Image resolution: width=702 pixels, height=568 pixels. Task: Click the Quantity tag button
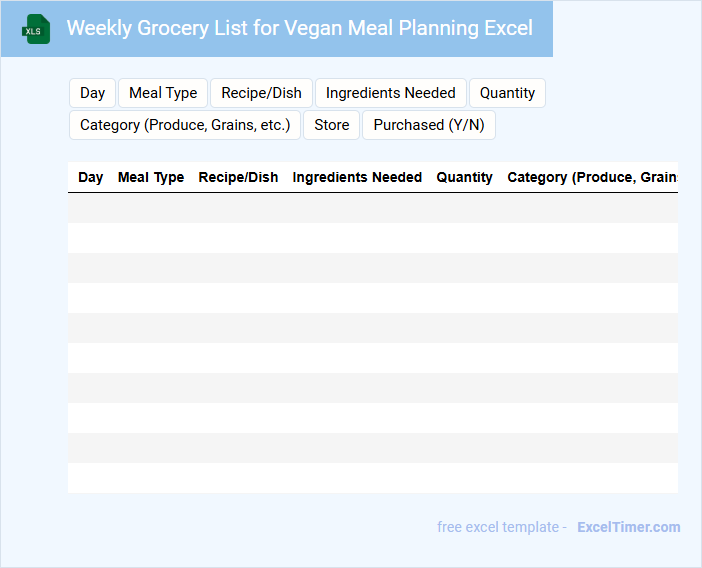507,93
